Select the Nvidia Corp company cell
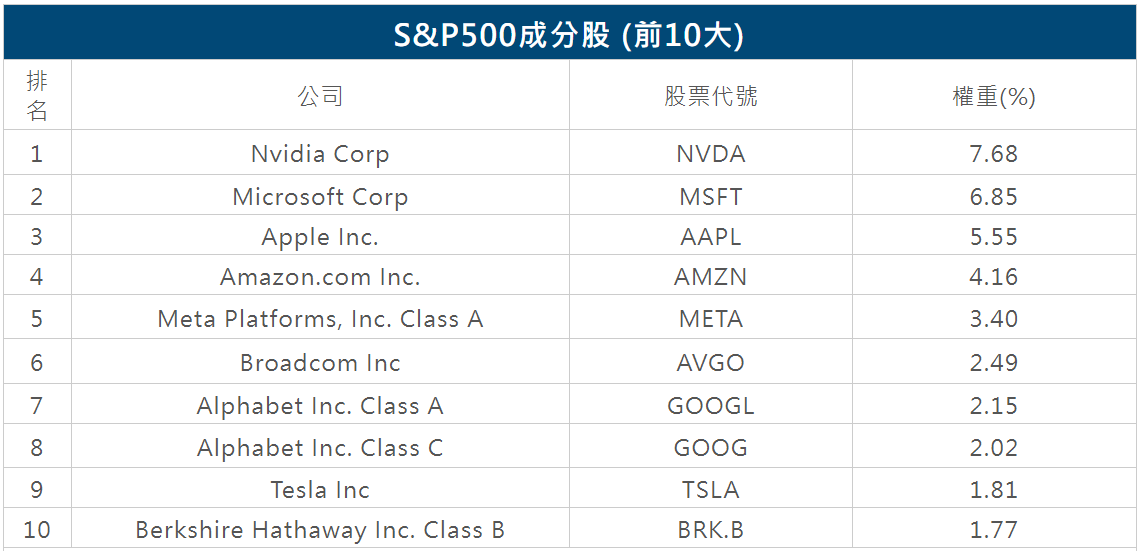 point(320,154)
